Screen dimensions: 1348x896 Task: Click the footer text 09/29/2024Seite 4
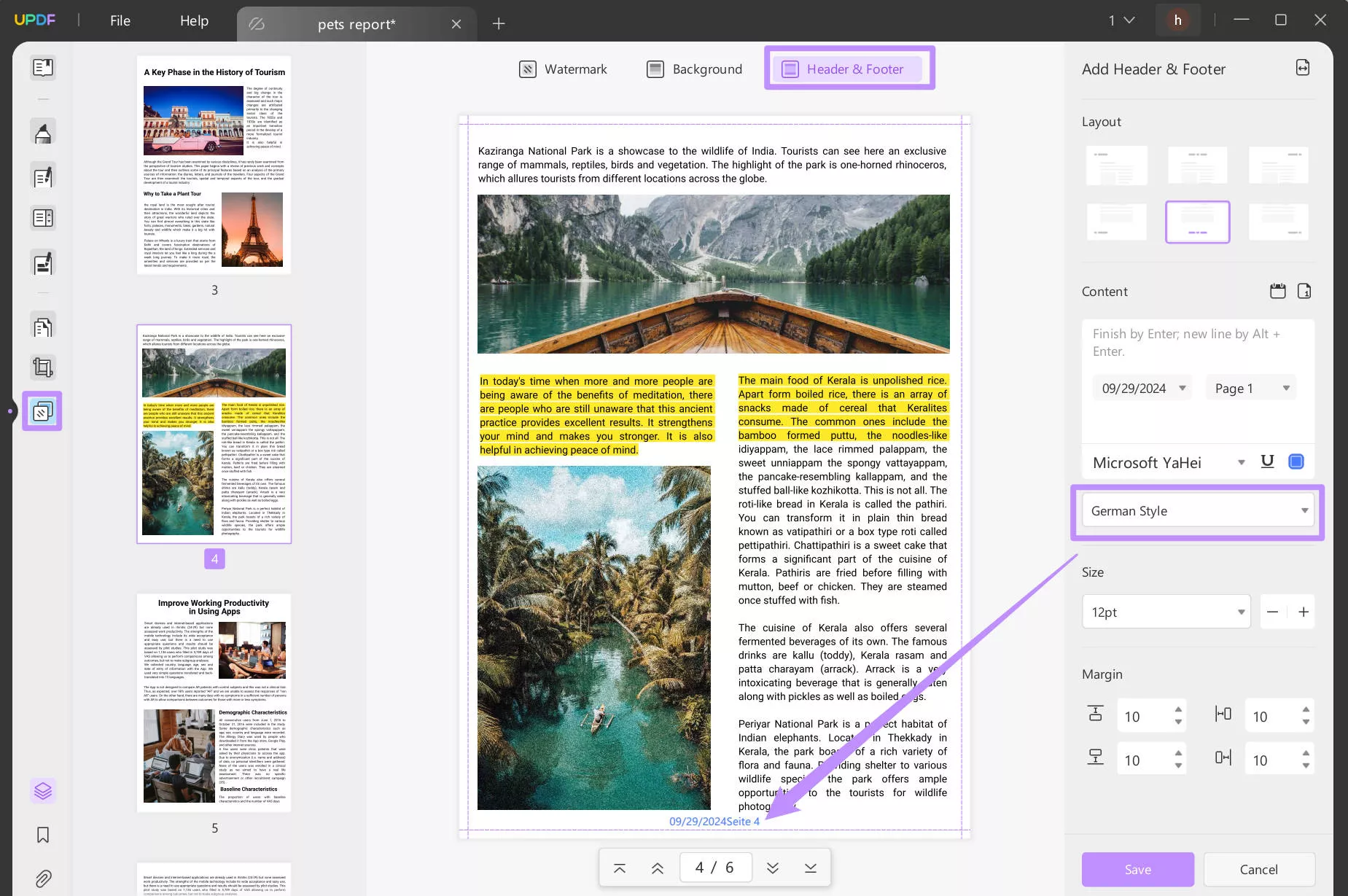pyautogui.click(x=714, y=821)
